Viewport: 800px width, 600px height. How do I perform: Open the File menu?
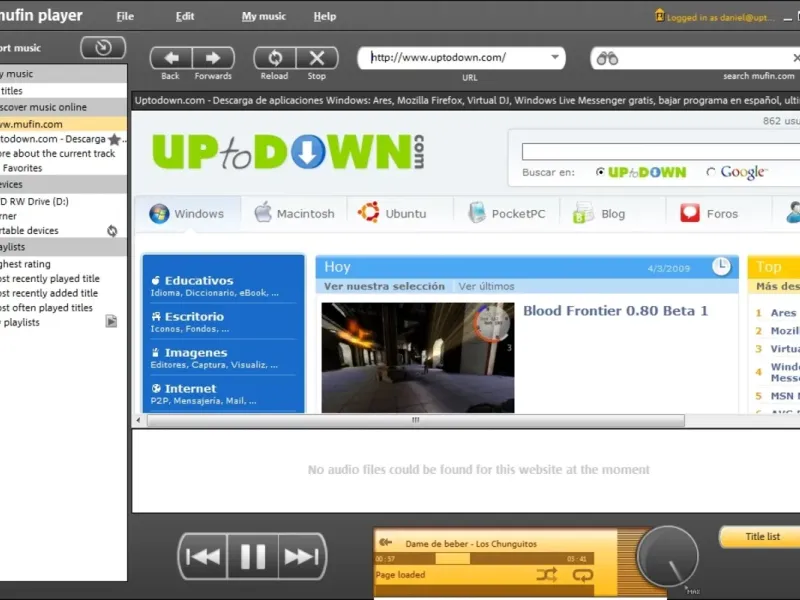(x=125, y=16)
